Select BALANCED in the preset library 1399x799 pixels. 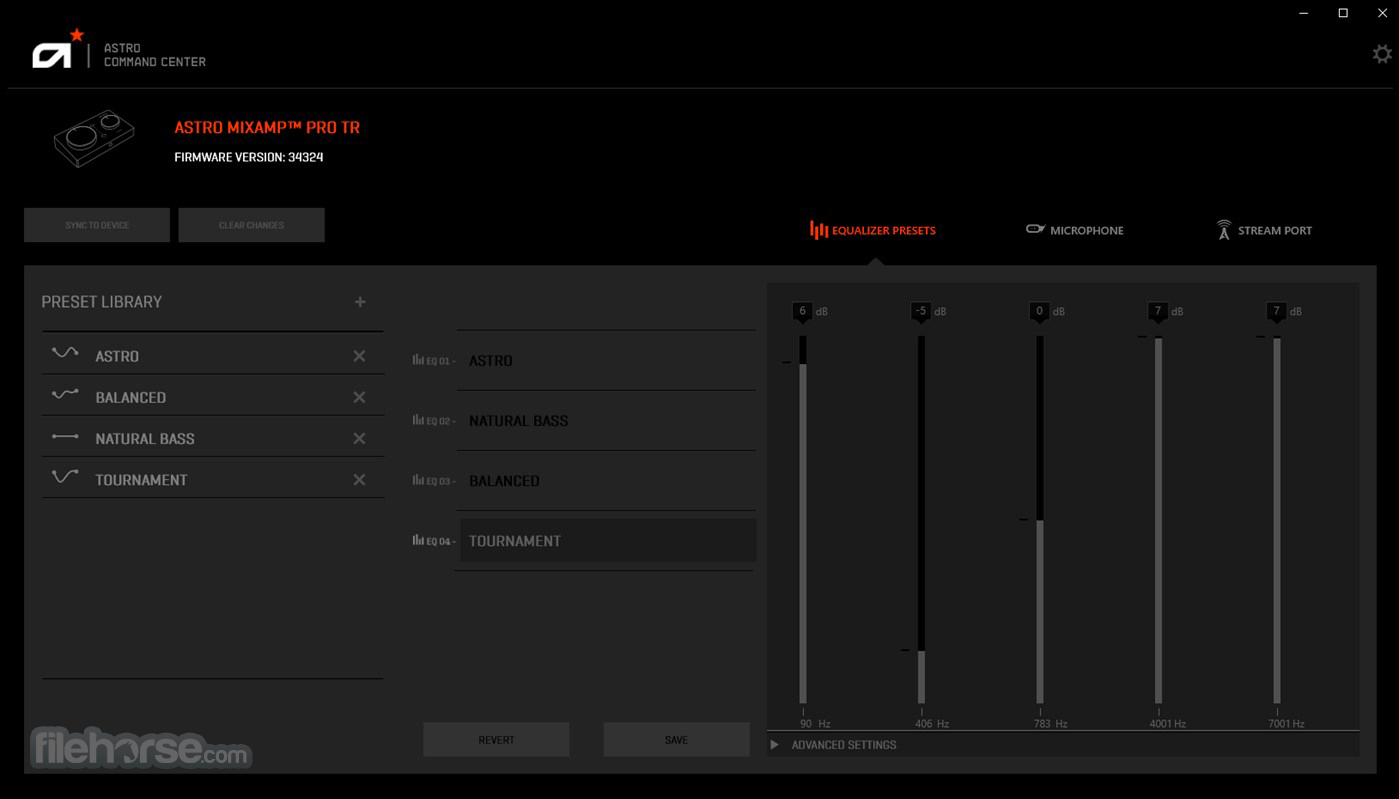click(x=212, y=397)
